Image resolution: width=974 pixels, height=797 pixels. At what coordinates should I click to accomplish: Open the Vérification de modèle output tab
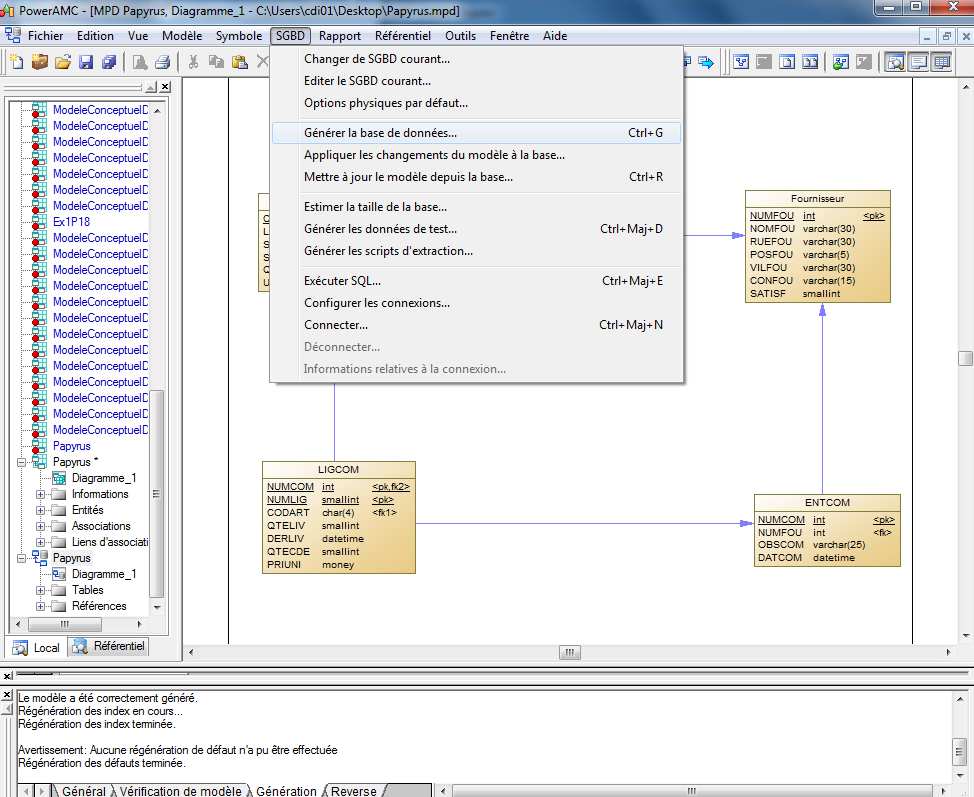(179, 791)
